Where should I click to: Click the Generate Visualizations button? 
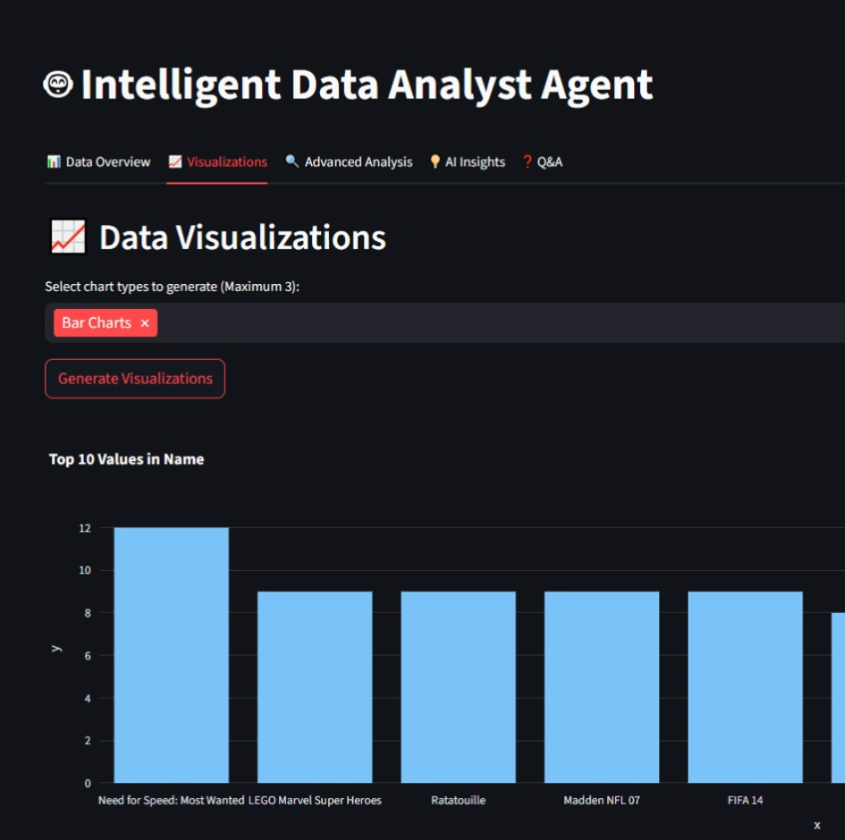tap(135, 379)
